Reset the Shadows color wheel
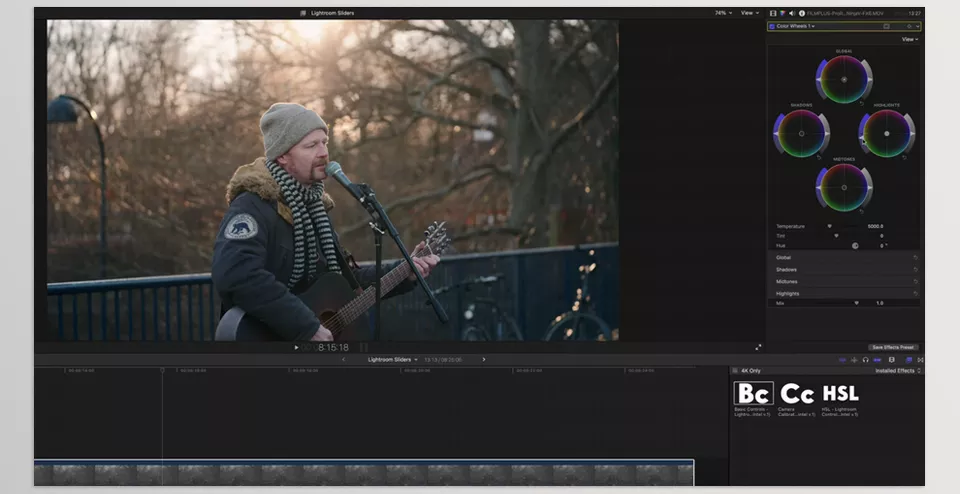960x494 pixels. click(x=819, y=157)
